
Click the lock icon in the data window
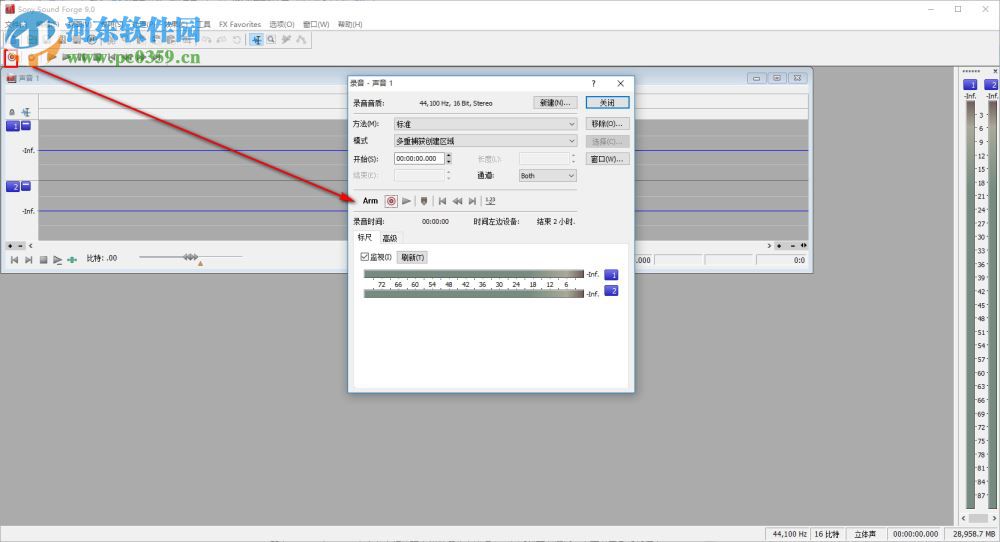pyautogui.click(x=11, y=112)
